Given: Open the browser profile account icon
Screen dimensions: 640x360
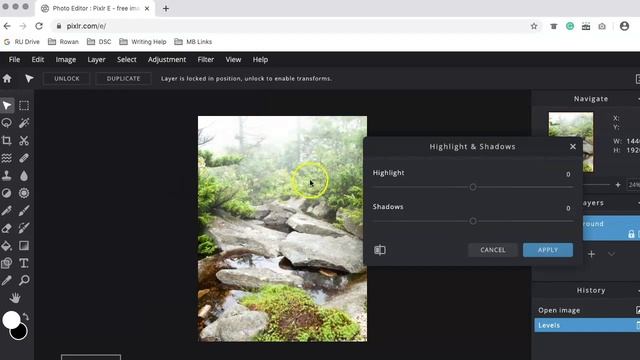Looking at the screenshot, I should tap(624, 26).
